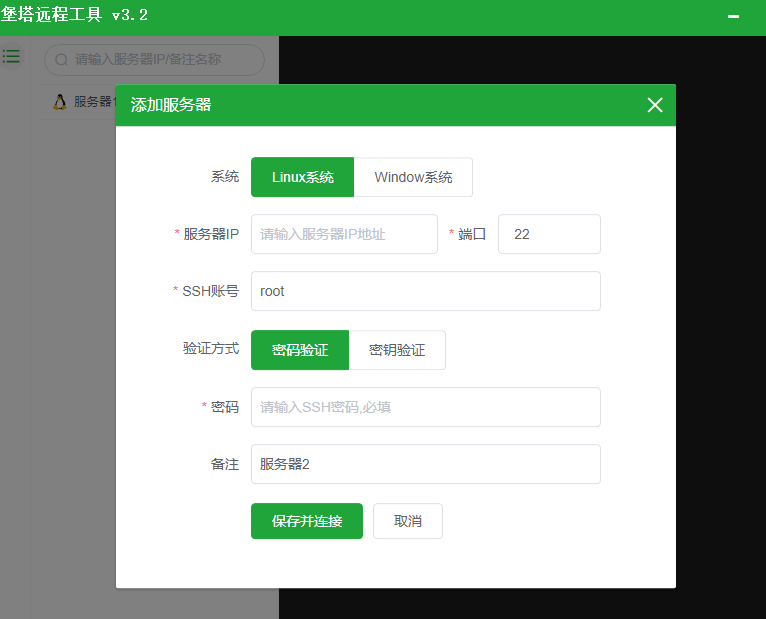Click the 服务器IP address input field

coord(344,234)
